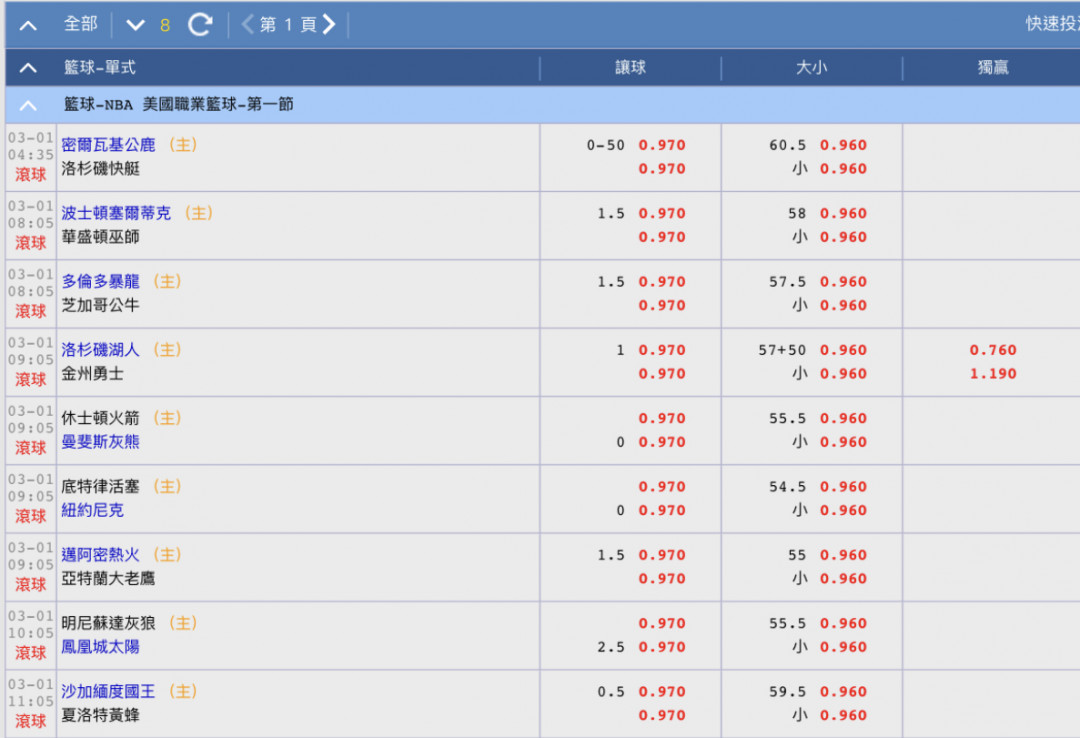
Task: Select 邁阿密熱火 handicap 1.5 odds 0.970
Action: (662, 555)
